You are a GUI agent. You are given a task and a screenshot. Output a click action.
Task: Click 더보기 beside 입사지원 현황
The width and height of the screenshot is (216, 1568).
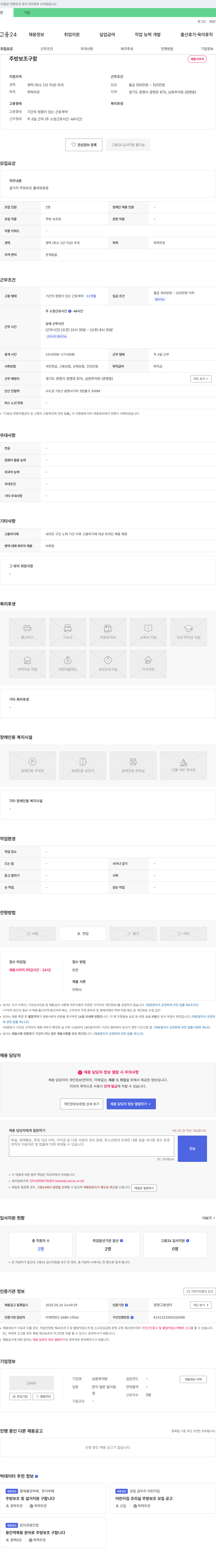coord(208,1218)
